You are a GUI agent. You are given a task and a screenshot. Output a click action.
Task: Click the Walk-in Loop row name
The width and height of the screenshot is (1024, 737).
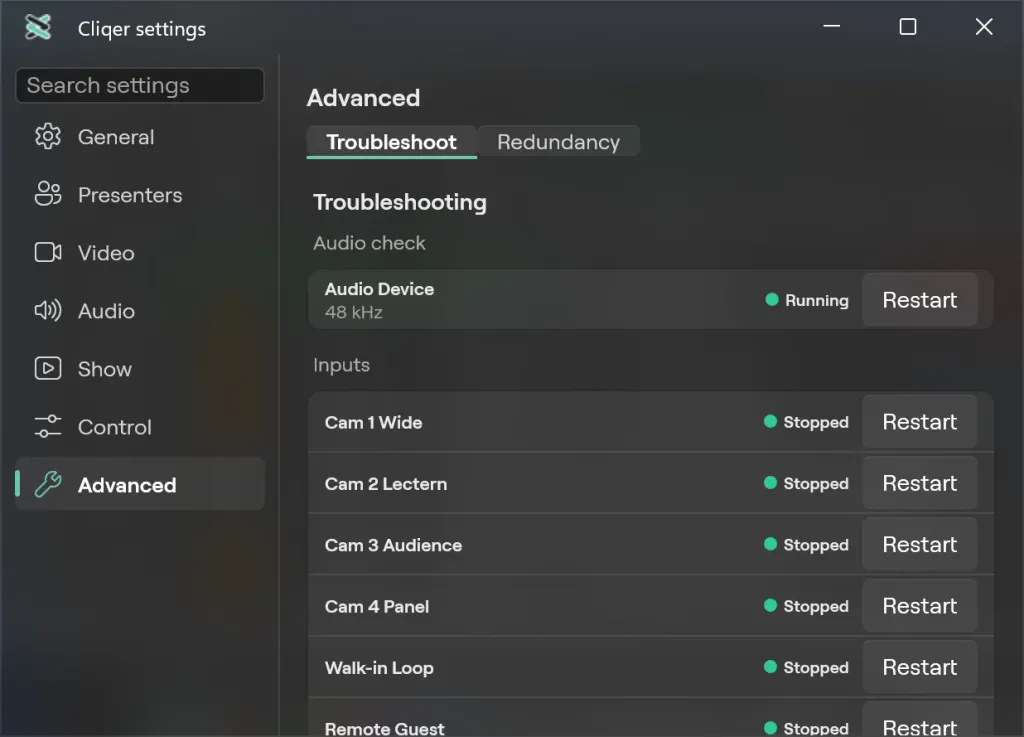coord(379,668)
